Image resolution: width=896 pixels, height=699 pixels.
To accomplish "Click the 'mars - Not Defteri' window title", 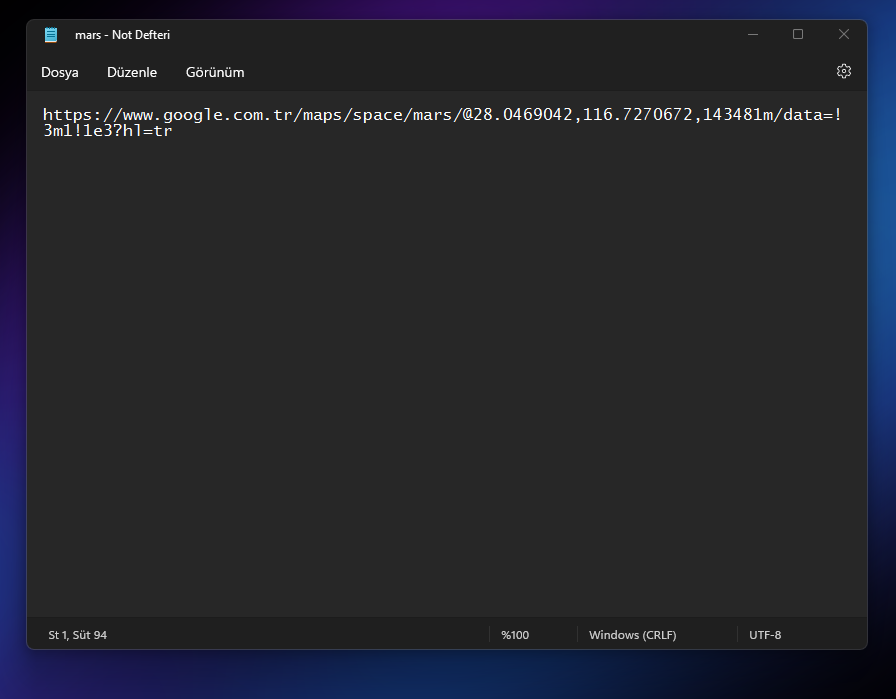I will 122,35.
